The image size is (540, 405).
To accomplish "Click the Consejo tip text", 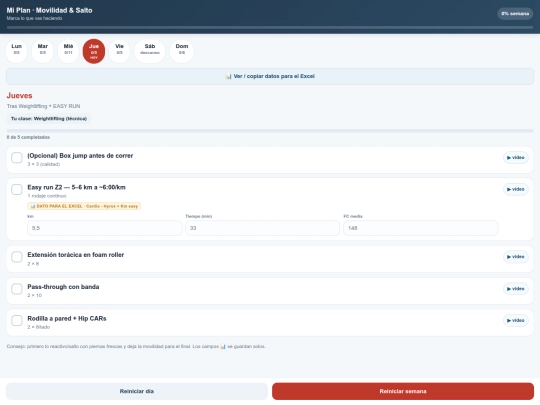I will 136,346.
